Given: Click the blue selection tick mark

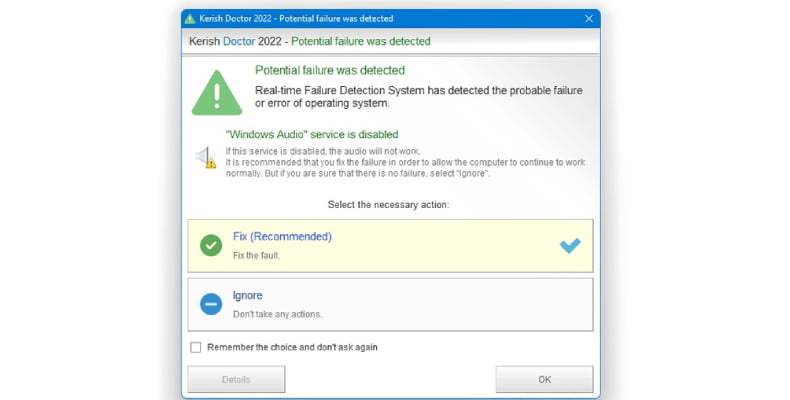Looking at the screenshot, I should pos(569,245).
